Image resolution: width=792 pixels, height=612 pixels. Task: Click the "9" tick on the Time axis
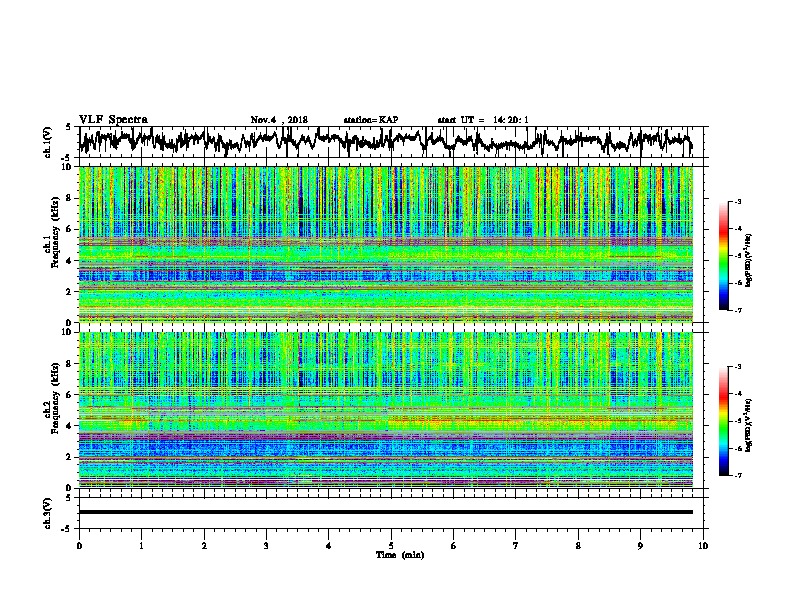tap(640, 546)
